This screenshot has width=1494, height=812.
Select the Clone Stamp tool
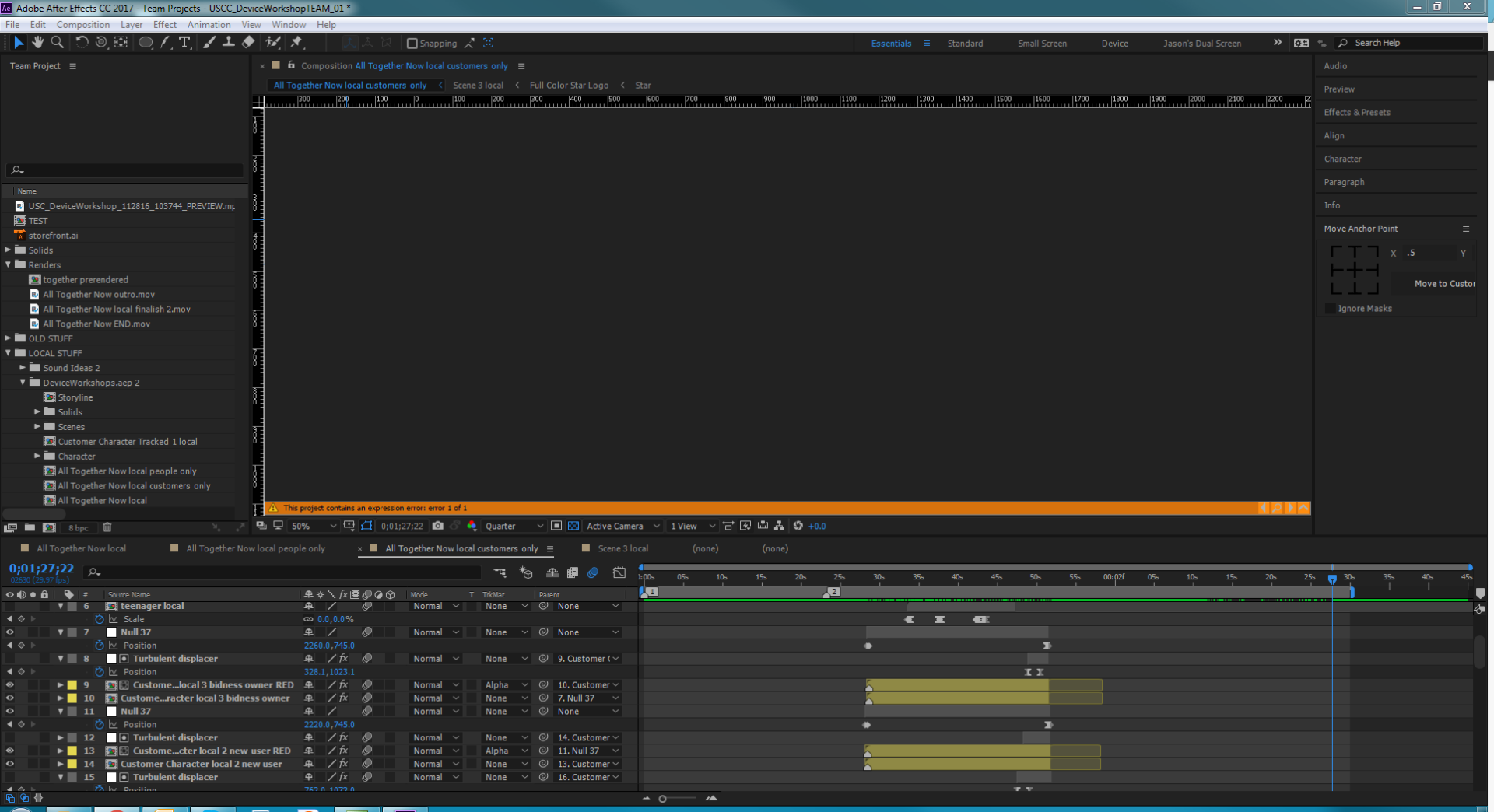[229, 43]
